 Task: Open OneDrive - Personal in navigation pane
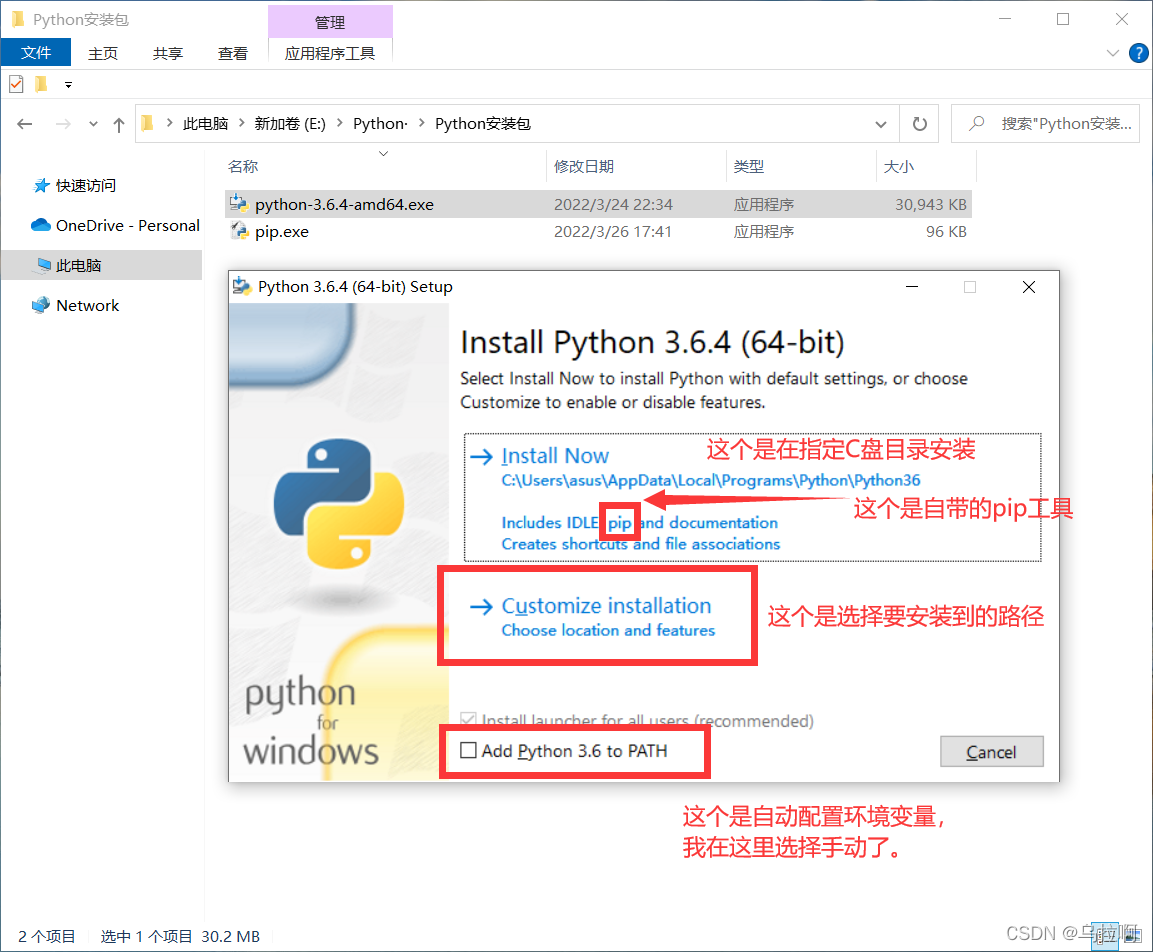click(x=127, y=226)
